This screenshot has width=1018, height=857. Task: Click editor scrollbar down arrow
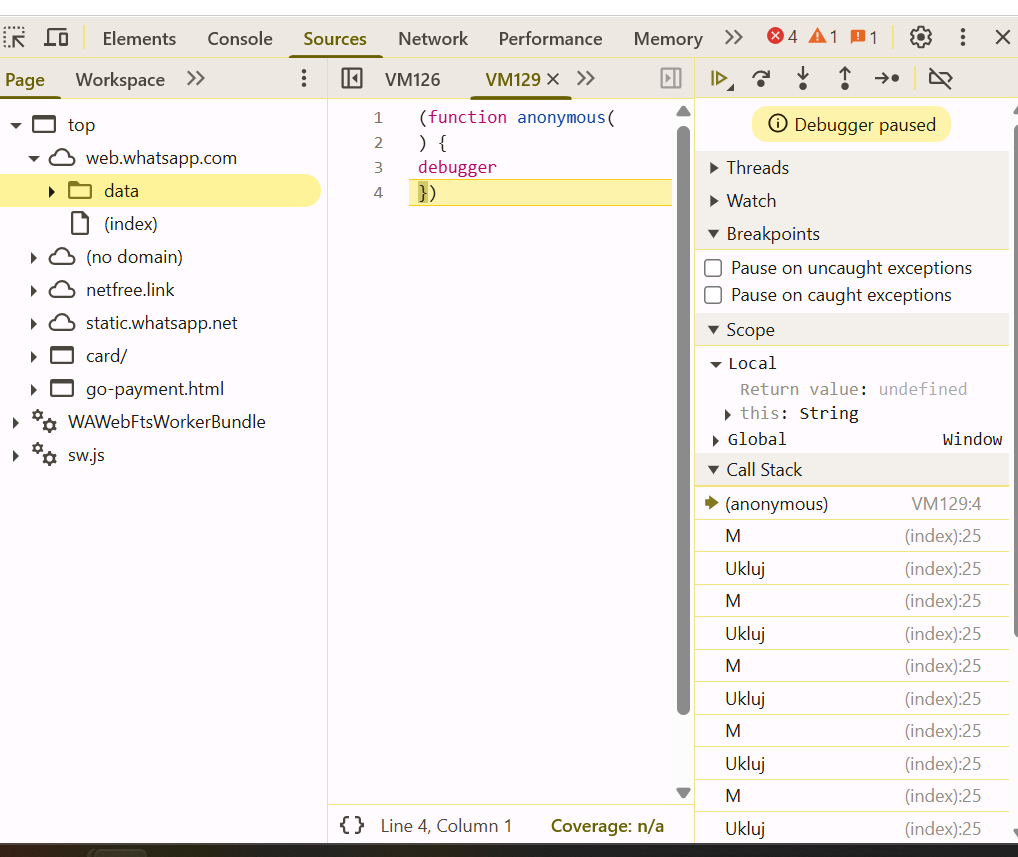[683, 793]
